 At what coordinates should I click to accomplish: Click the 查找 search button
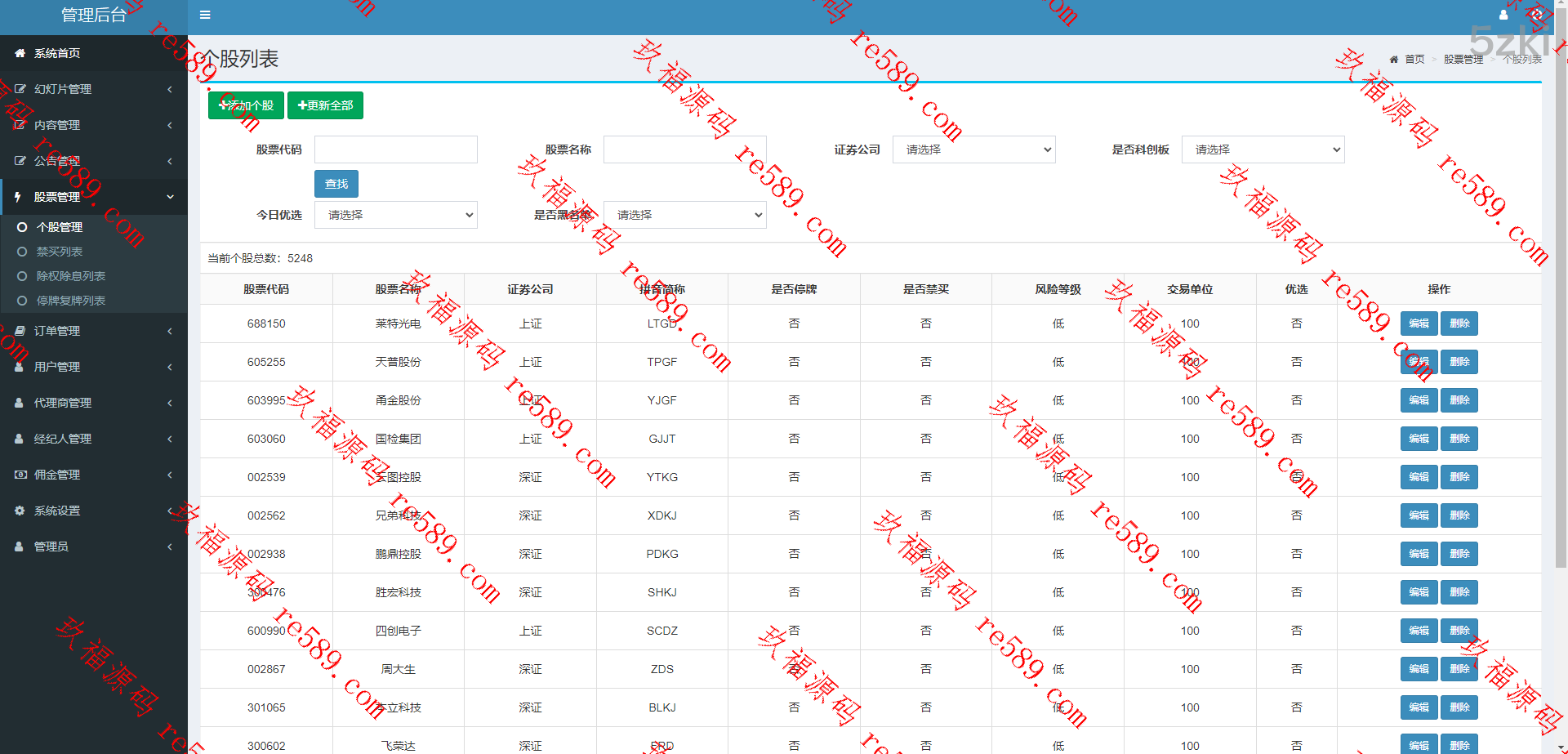336,184
